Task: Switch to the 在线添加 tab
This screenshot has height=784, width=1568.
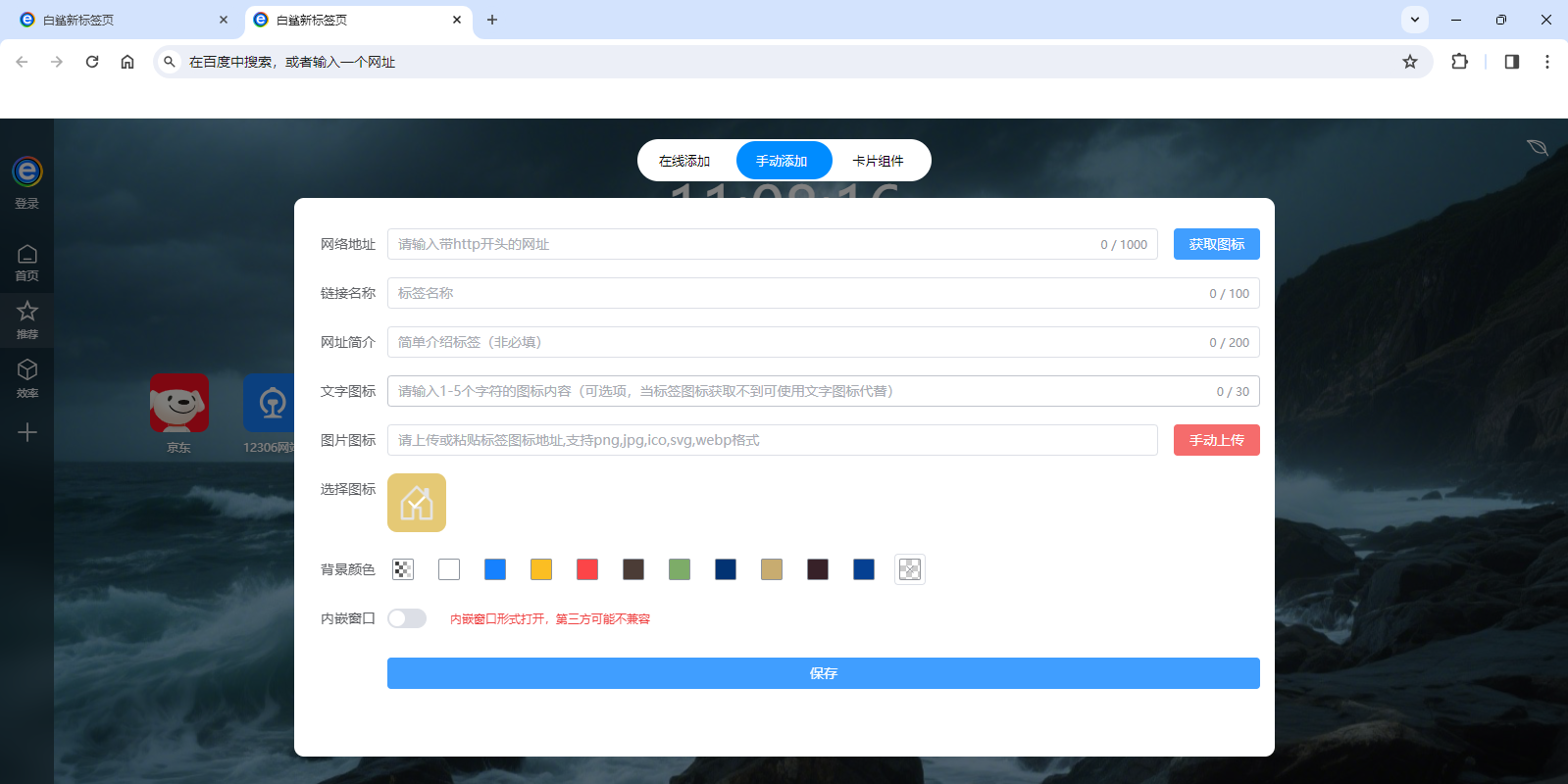Action: [684, 161]
